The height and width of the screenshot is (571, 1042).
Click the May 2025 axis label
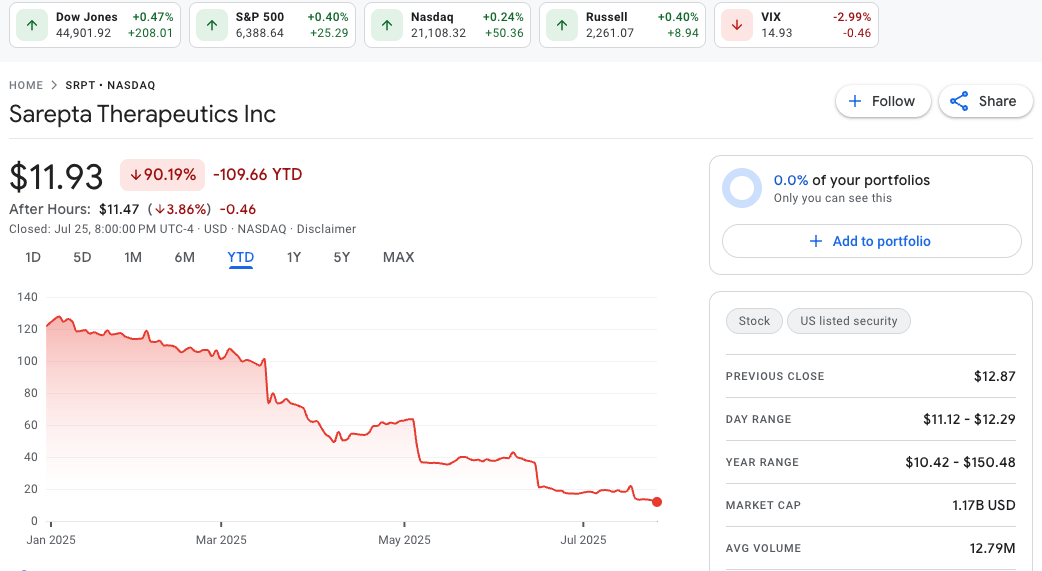[x=404, y=540]
